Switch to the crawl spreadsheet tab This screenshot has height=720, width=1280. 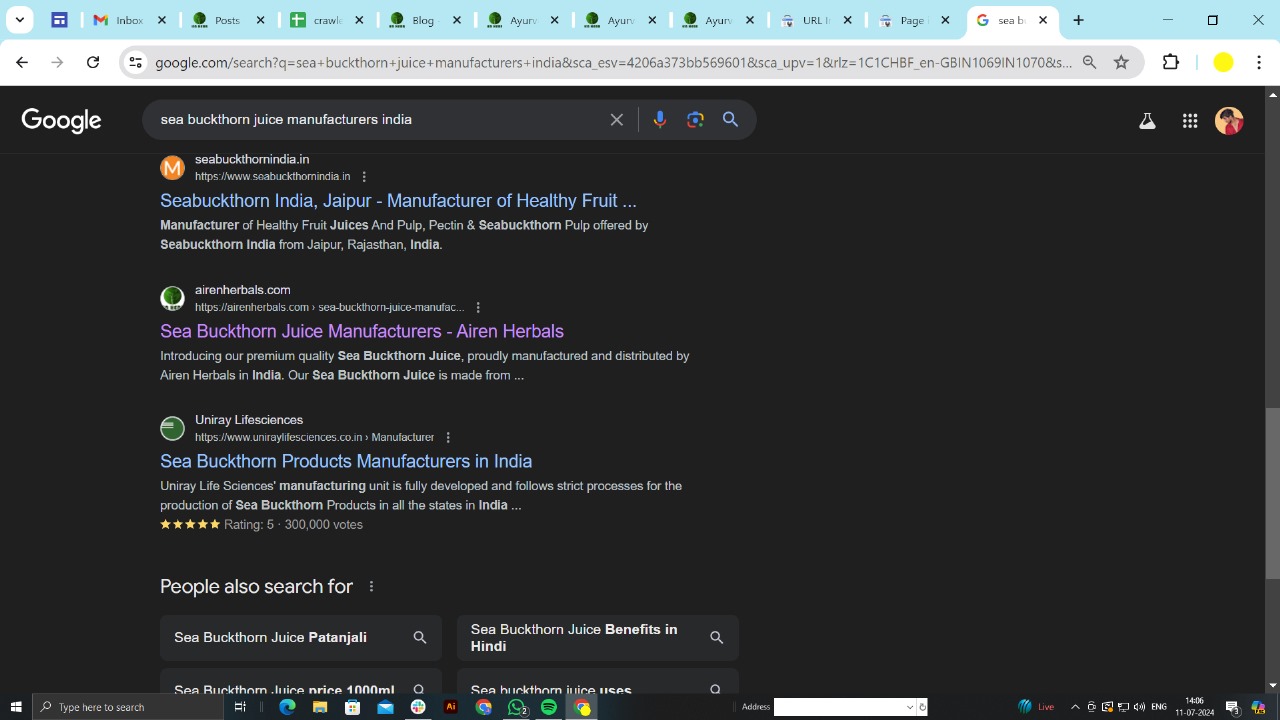[x=327, y=20]
